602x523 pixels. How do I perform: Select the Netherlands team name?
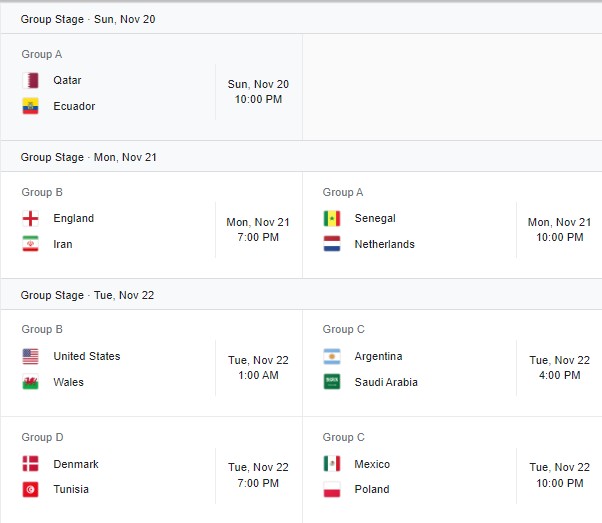pyautogui.click(x=384, y=244)
